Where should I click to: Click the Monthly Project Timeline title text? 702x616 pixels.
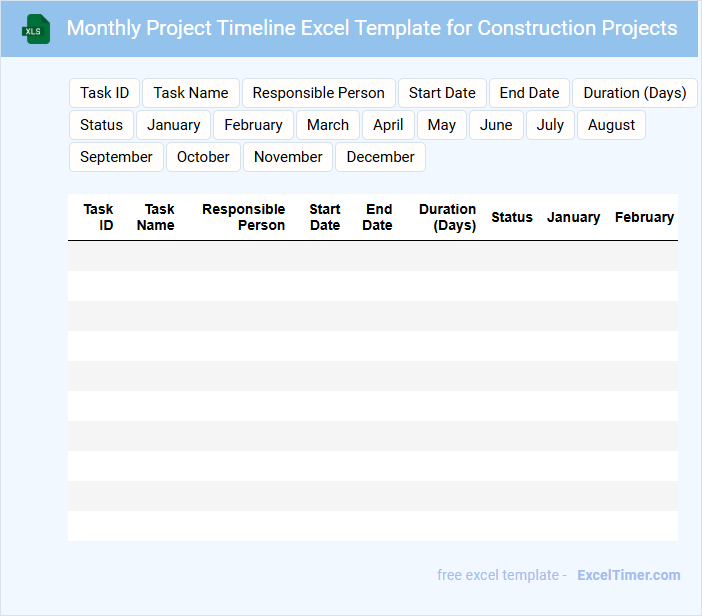click(372, 28)
